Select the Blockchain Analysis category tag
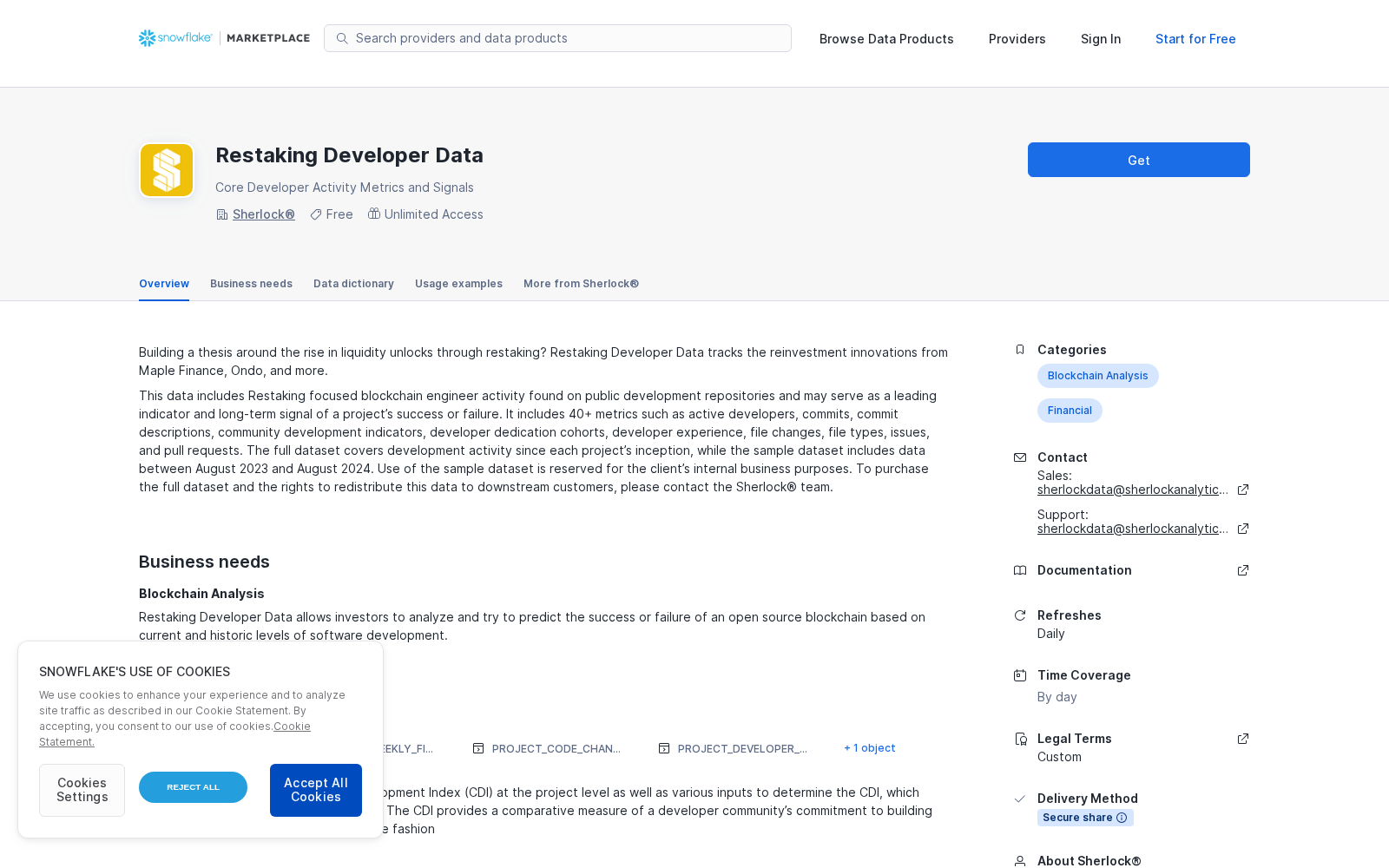The image size is (1389, 868). [x=1098, y=376]
